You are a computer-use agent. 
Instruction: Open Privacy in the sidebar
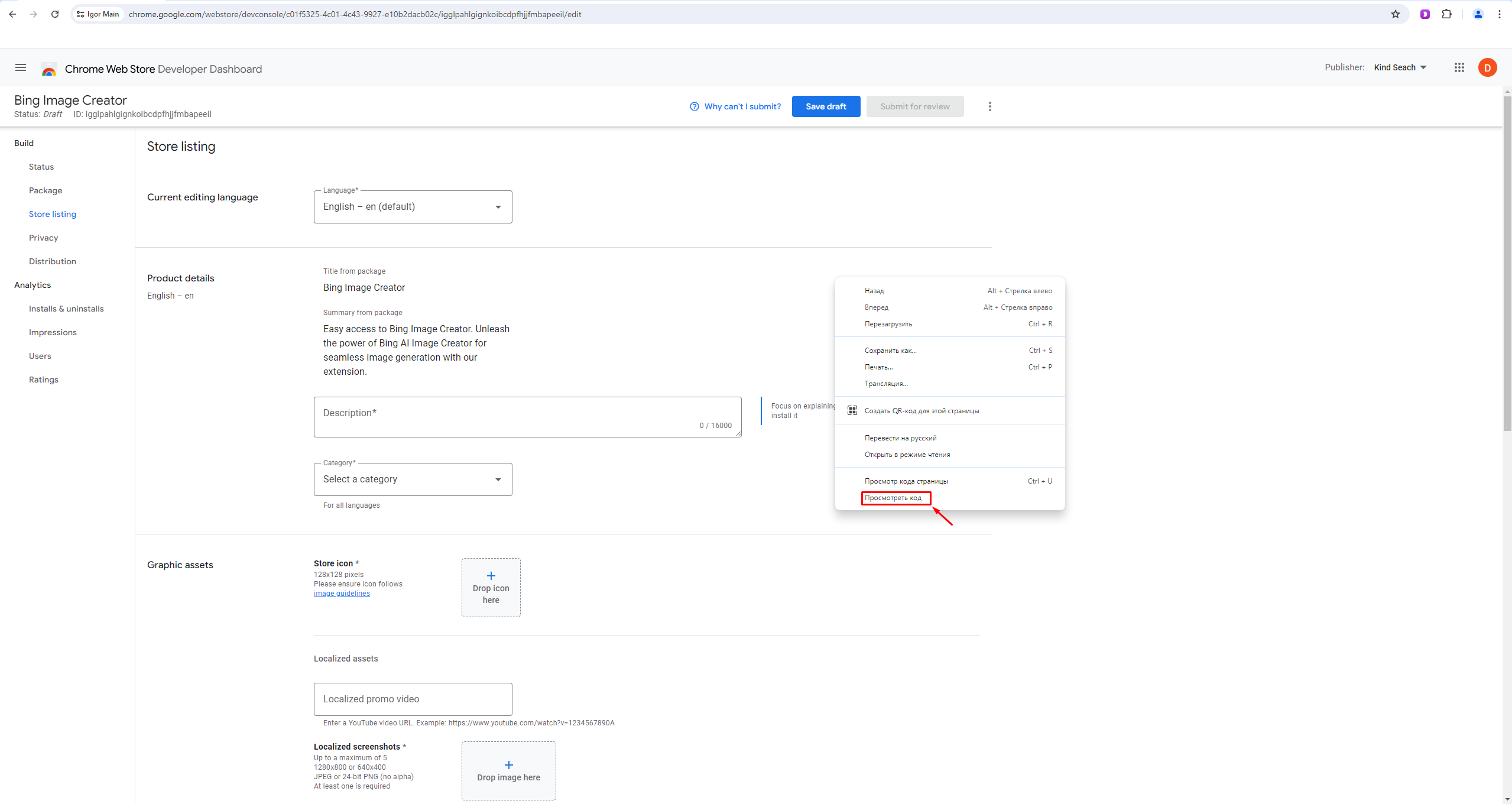44,238
